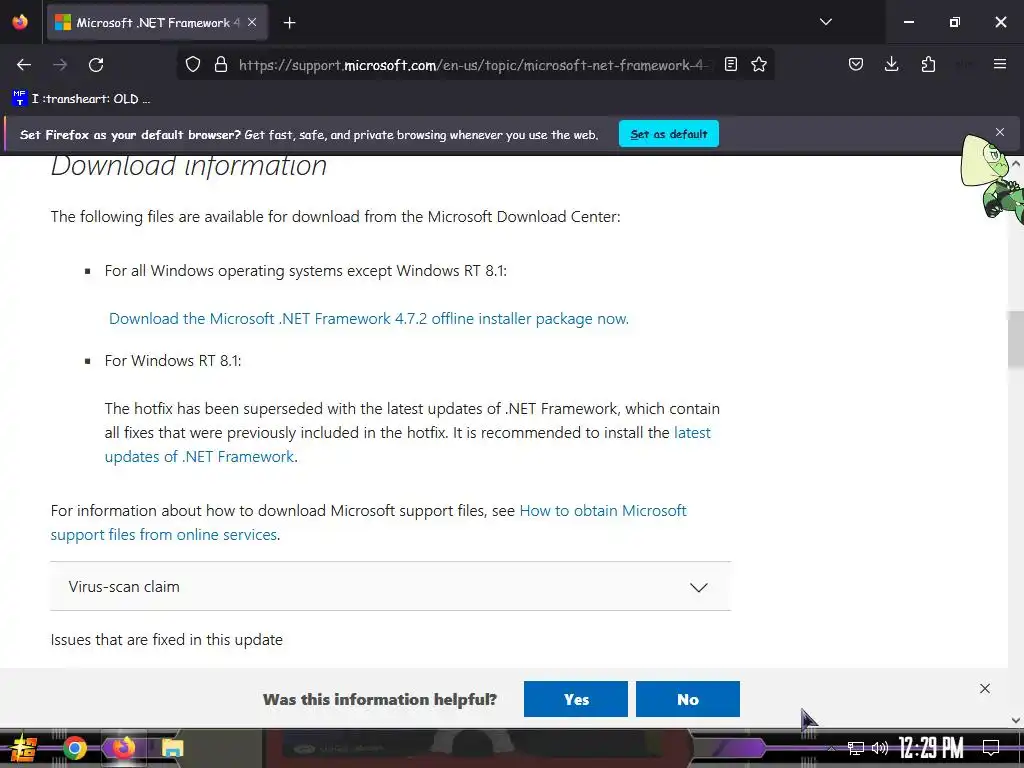Open the Extensions puzzle icon

[x=928, y=64]
